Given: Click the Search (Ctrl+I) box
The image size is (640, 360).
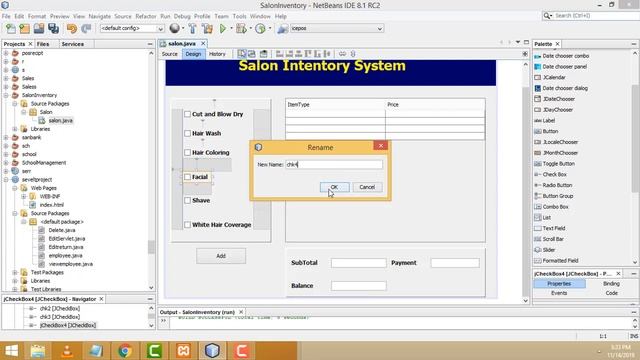Looking at the screenshot, I should click(x=590, y=16).
